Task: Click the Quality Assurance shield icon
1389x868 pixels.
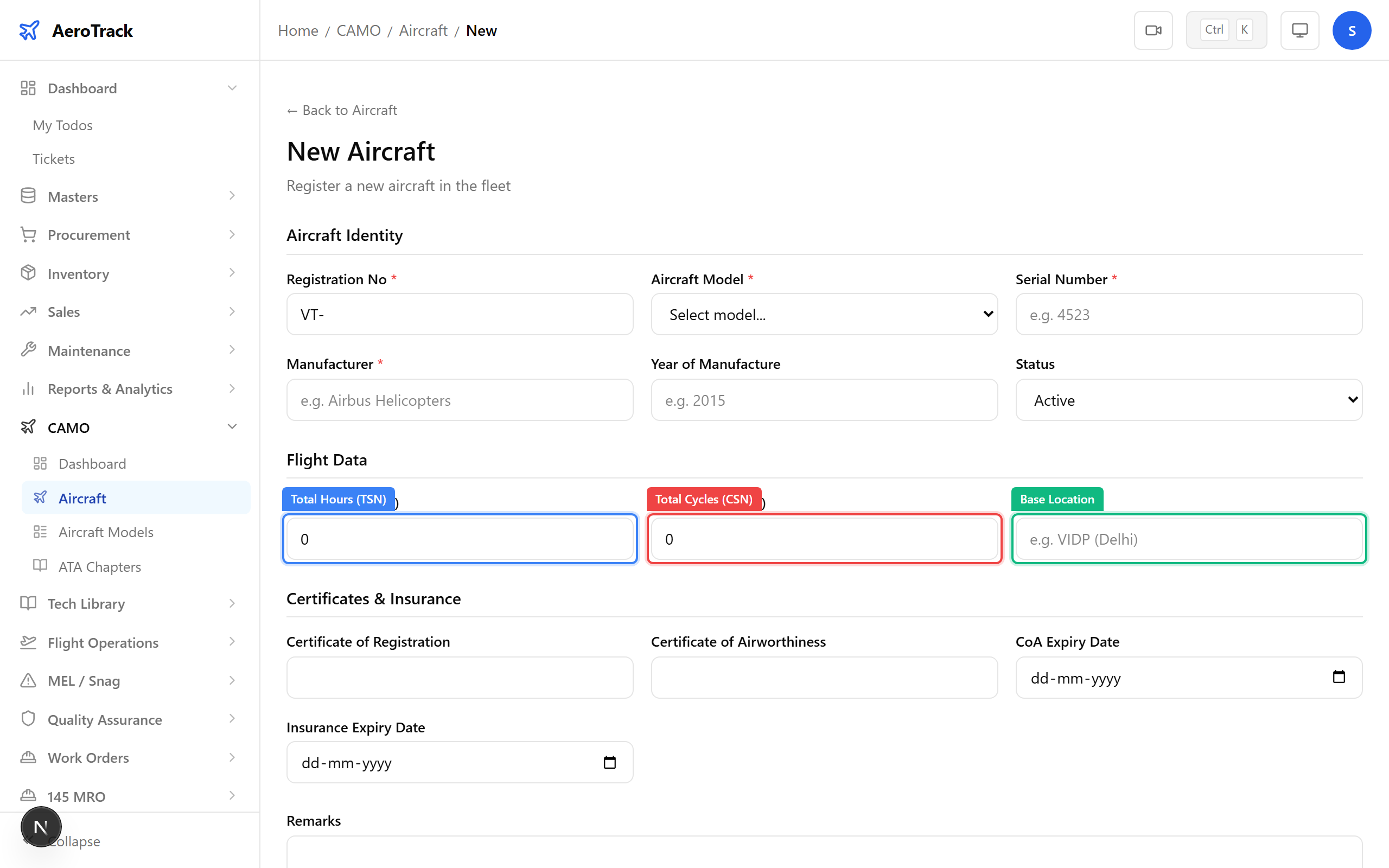Action: [x=28, y=719]
